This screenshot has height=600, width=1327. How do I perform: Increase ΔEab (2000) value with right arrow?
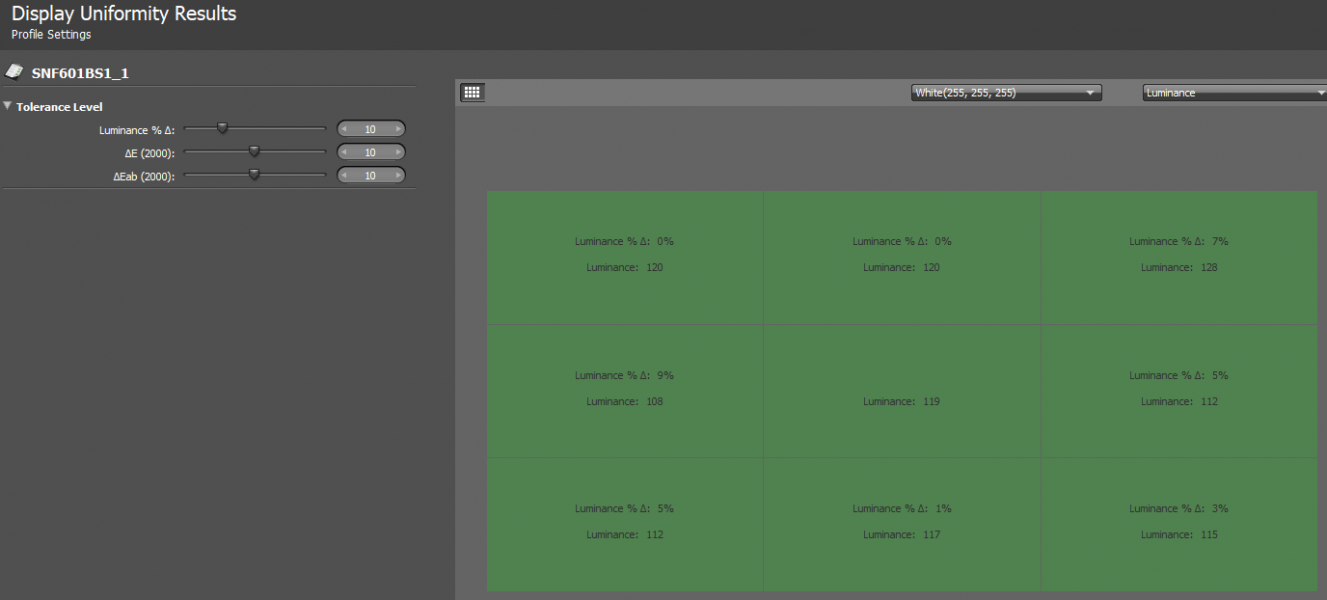[398, 176]
